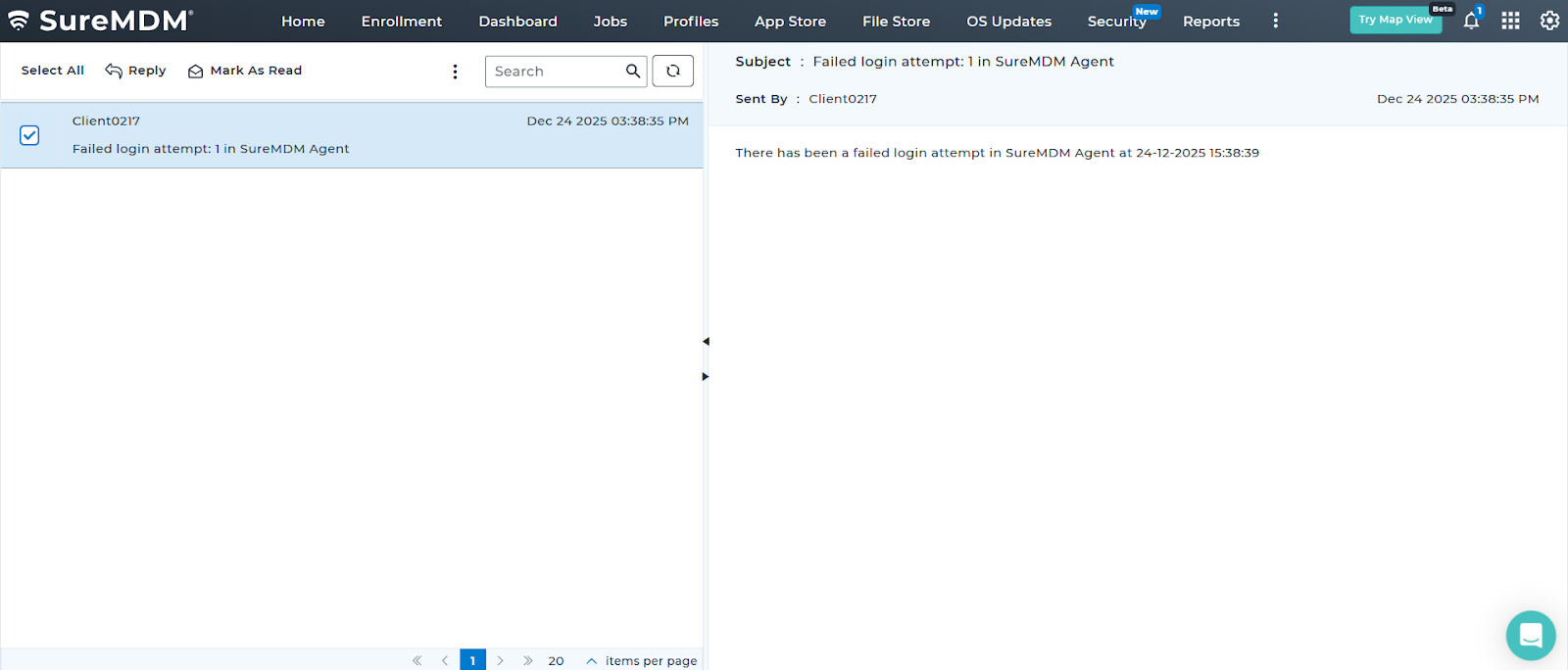
Task: Open the inbox toolbar three-dot menu
Action: click(455, 72)
